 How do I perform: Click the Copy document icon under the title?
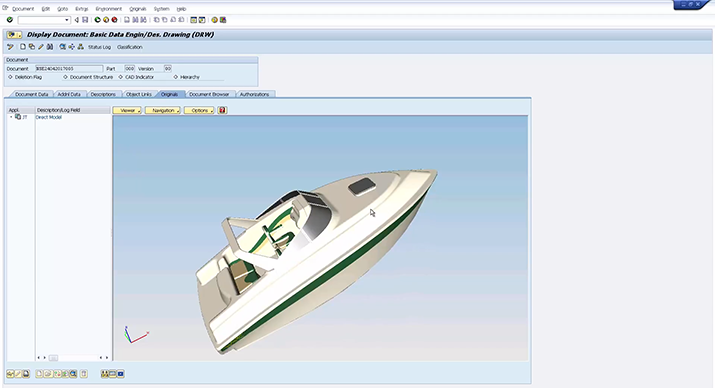click(x=31, y=47)
